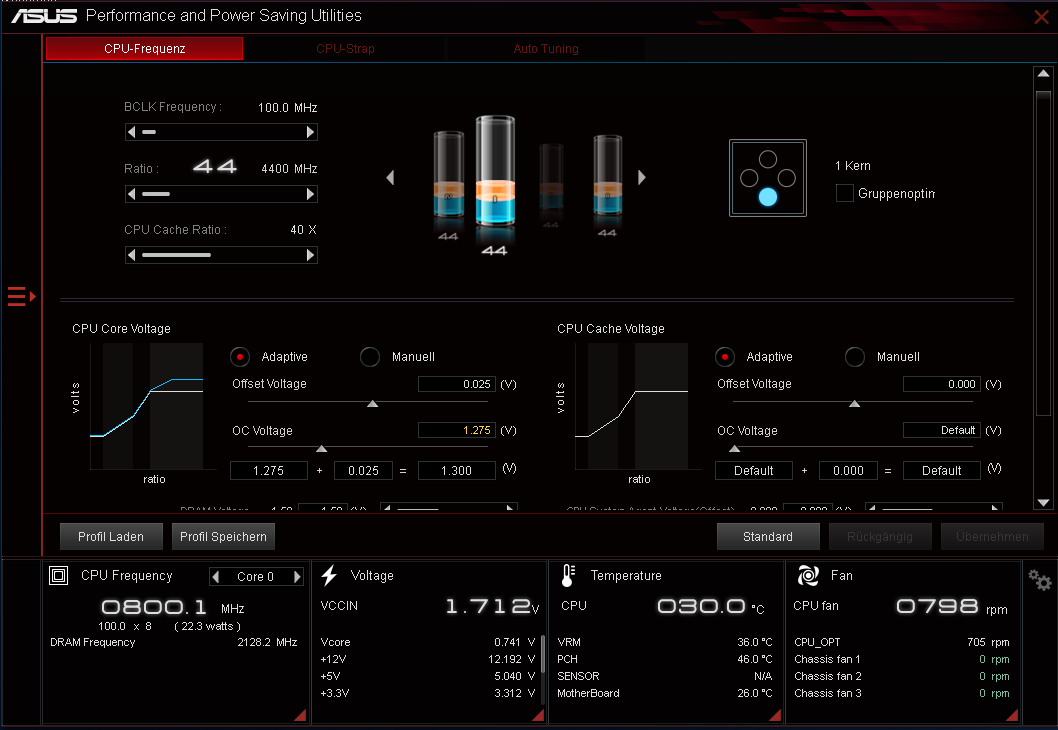This screenshot has height=730, width=1058.
Task: Open the CPU-Frequenz tab
Action: click(144, 49)
